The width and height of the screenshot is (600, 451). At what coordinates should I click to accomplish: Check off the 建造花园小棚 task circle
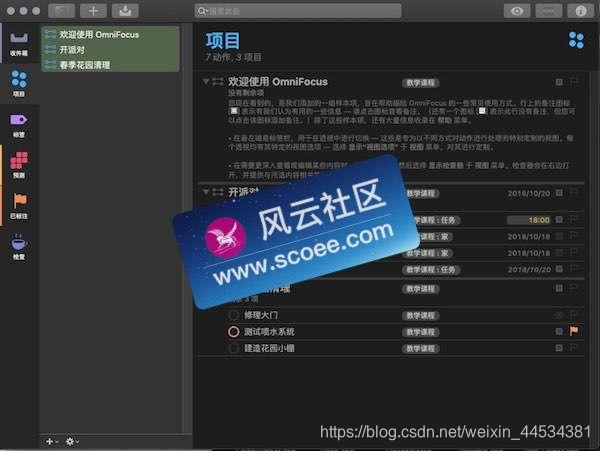[233, 348]
